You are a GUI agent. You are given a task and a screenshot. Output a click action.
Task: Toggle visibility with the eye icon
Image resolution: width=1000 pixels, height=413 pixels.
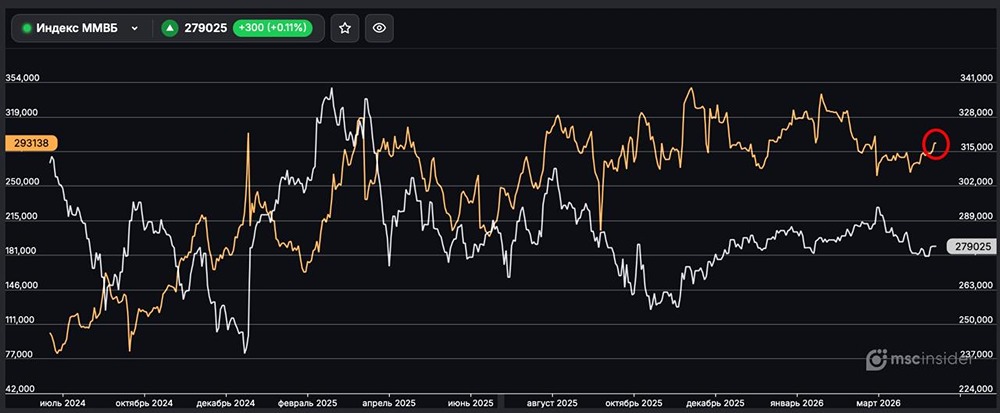tap(379, 28)
